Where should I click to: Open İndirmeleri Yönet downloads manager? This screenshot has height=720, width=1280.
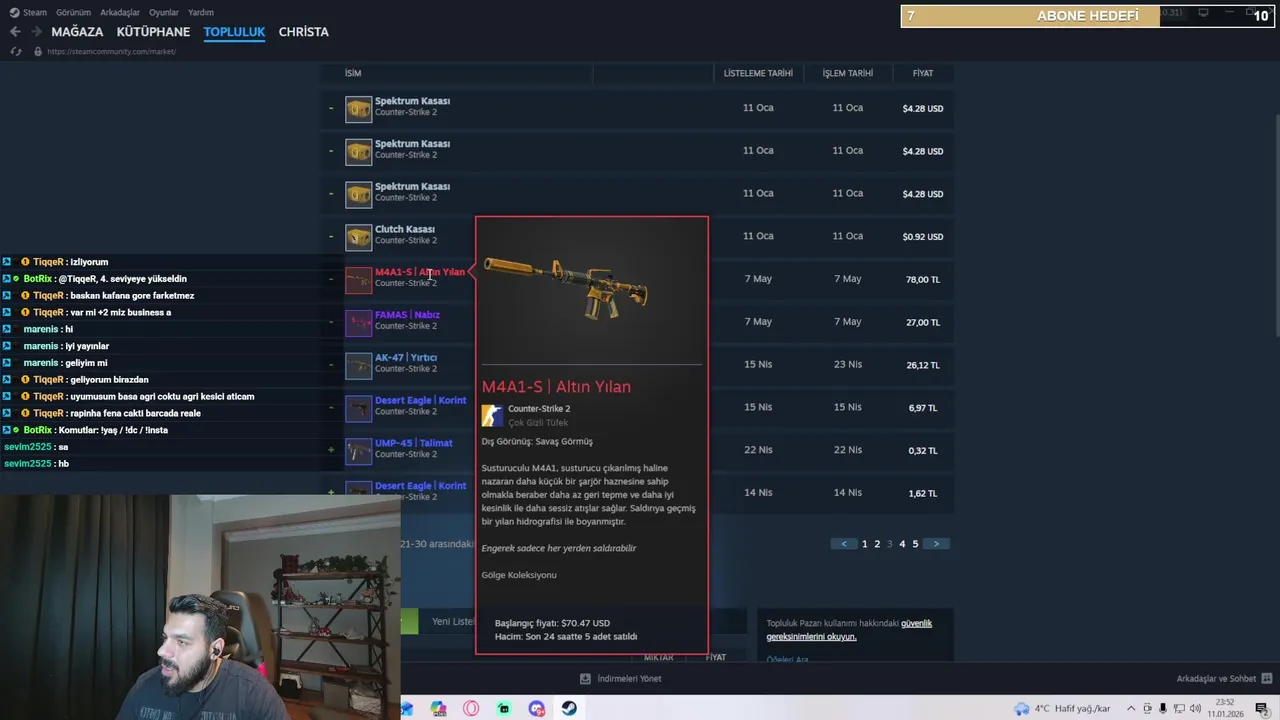tap(620, 679)
